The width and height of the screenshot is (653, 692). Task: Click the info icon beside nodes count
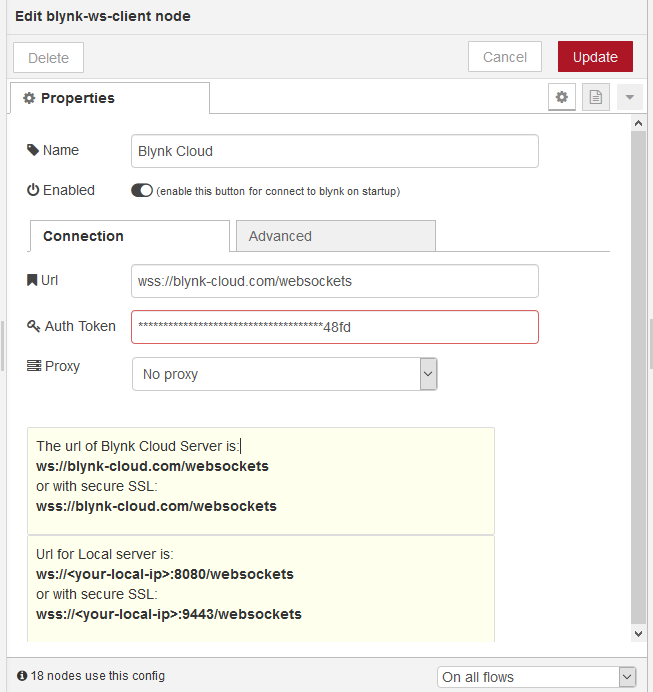22,676
